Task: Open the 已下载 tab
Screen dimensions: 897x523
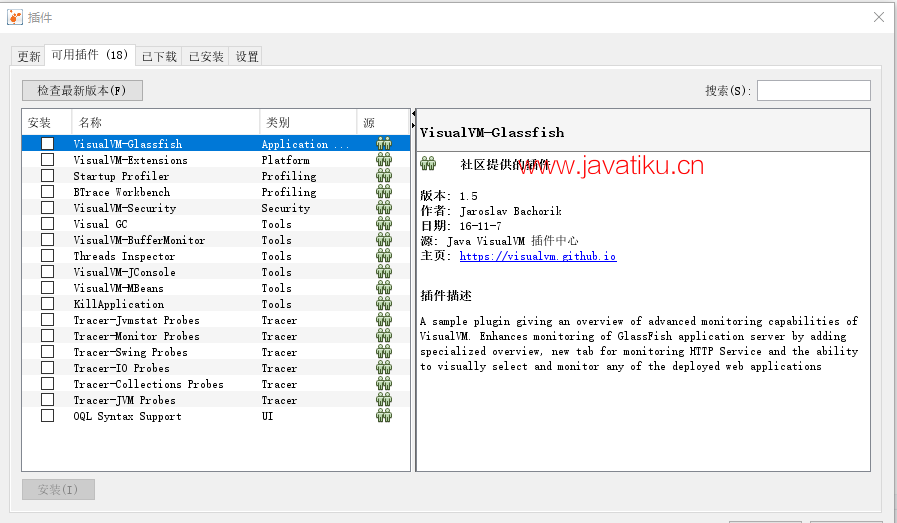Action: pos(159,56)
